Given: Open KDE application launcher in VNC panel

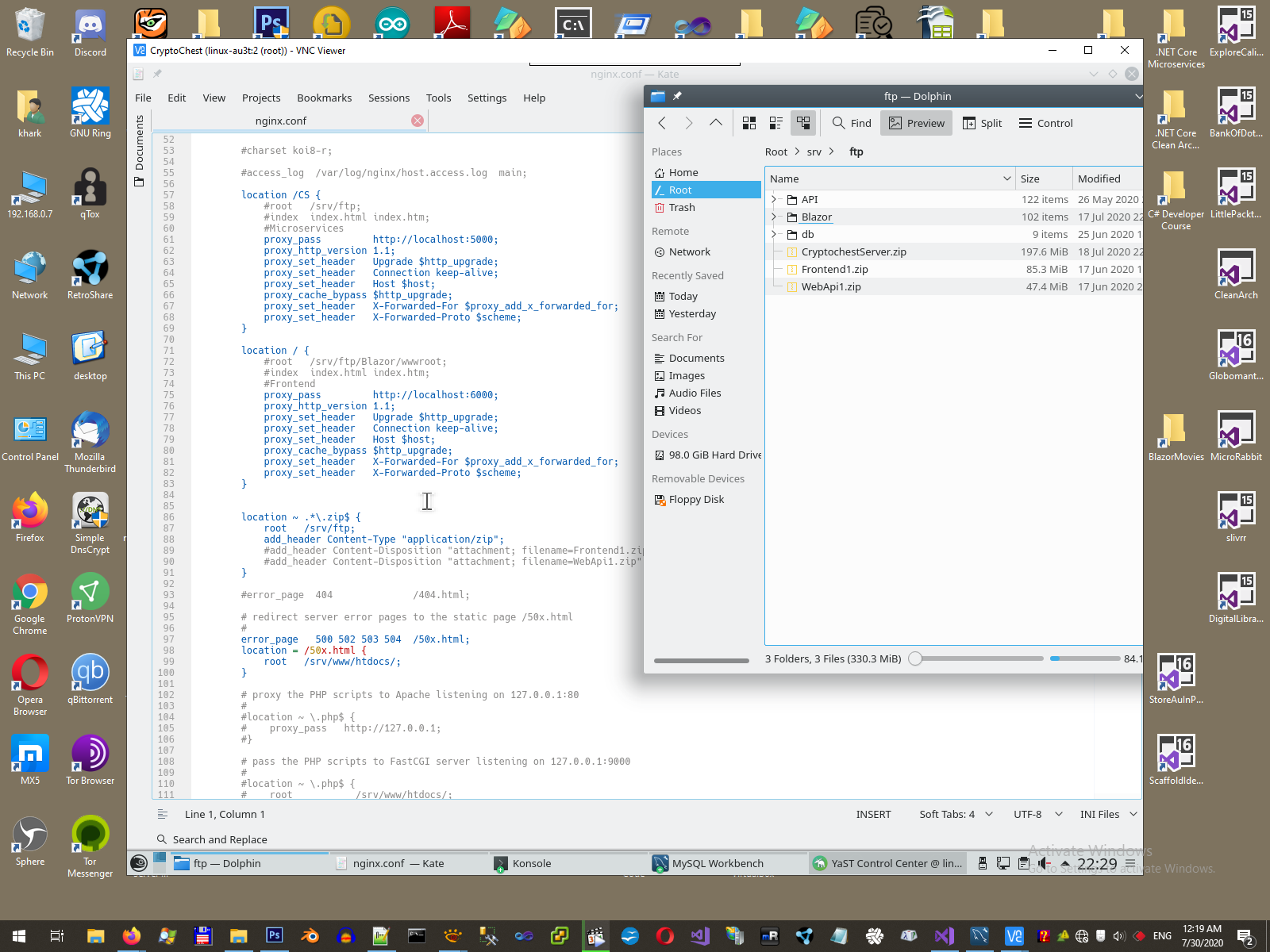Looking at the screenshot, I should [x=139, y=863].
